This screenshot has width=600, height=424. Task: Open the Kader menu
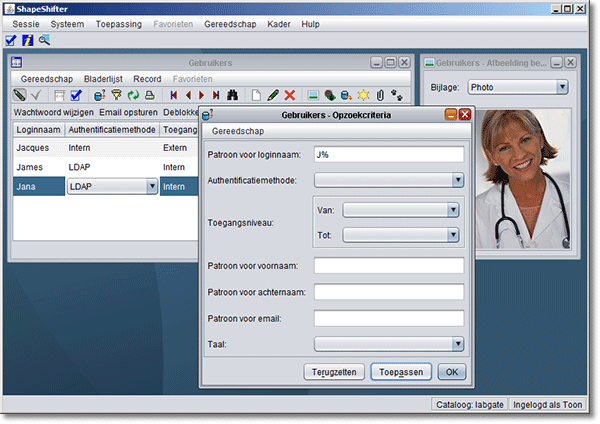[x=279, y=24]
